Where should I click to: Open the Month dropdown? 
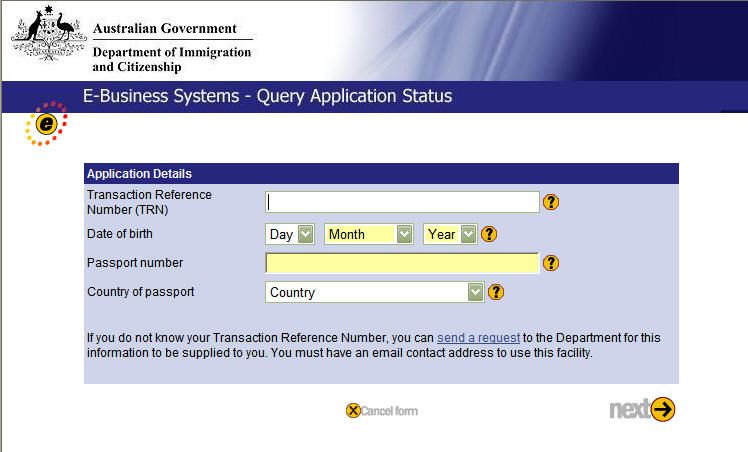click(368, 234)
